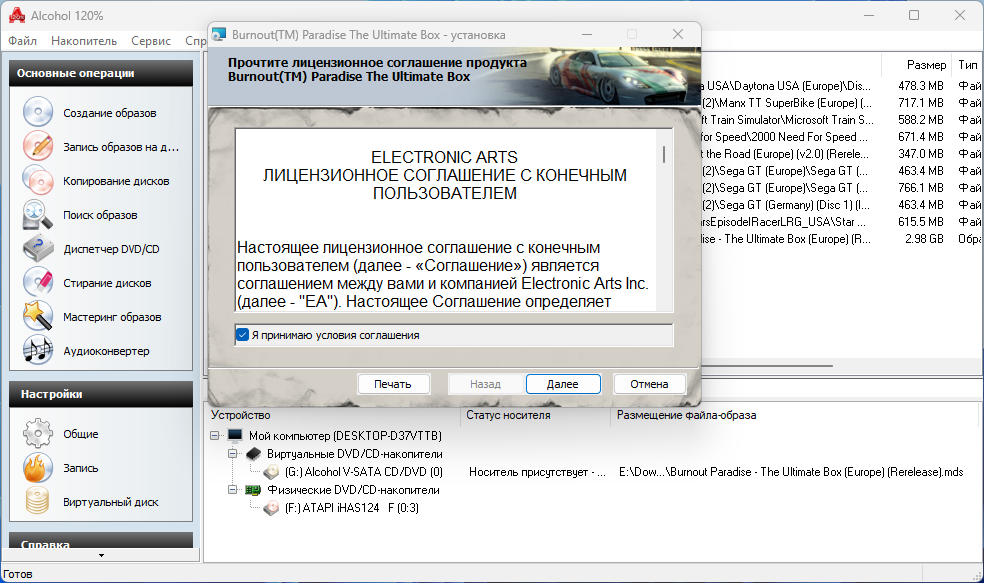
Task: Select the Manx TT SuperBike (Europe) row
Action: [841, 103]
